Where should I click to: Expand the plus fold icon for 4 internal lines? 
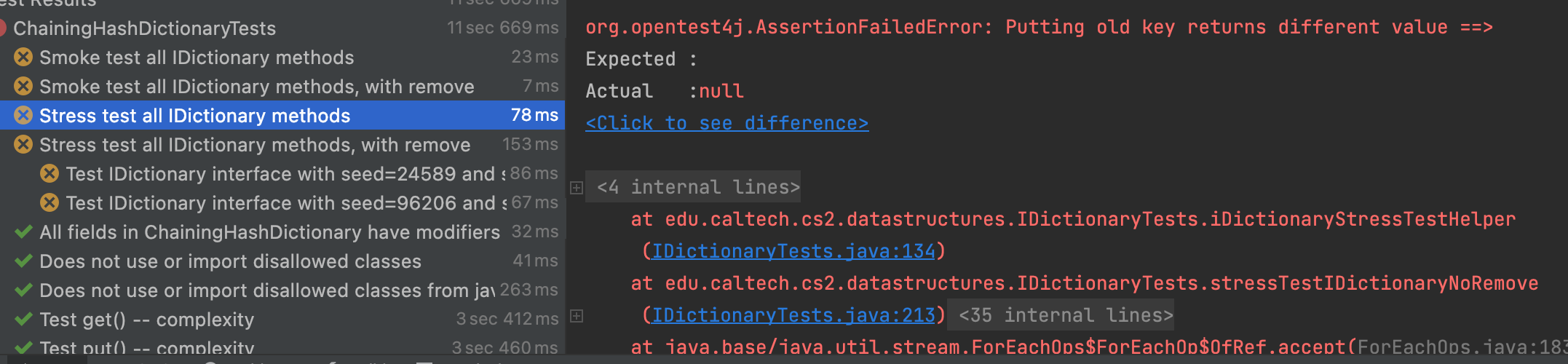click(x=577, y=188)
